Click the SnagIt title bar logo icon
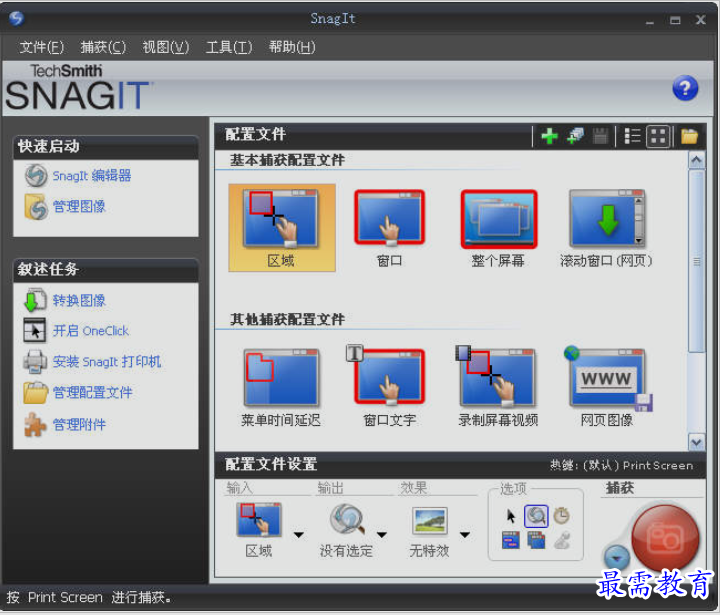Image resolution: width=720 pixels, height=615 pixels. tap(17, 18)
